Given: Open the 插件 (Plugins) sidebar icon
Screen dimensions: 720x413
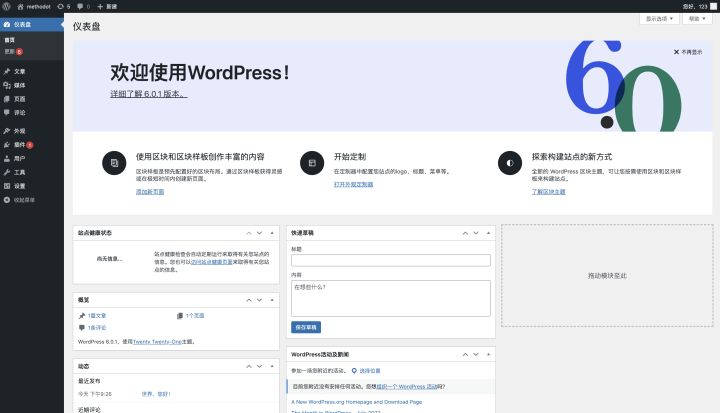Looking at the screenshot, I should [7, 145].
